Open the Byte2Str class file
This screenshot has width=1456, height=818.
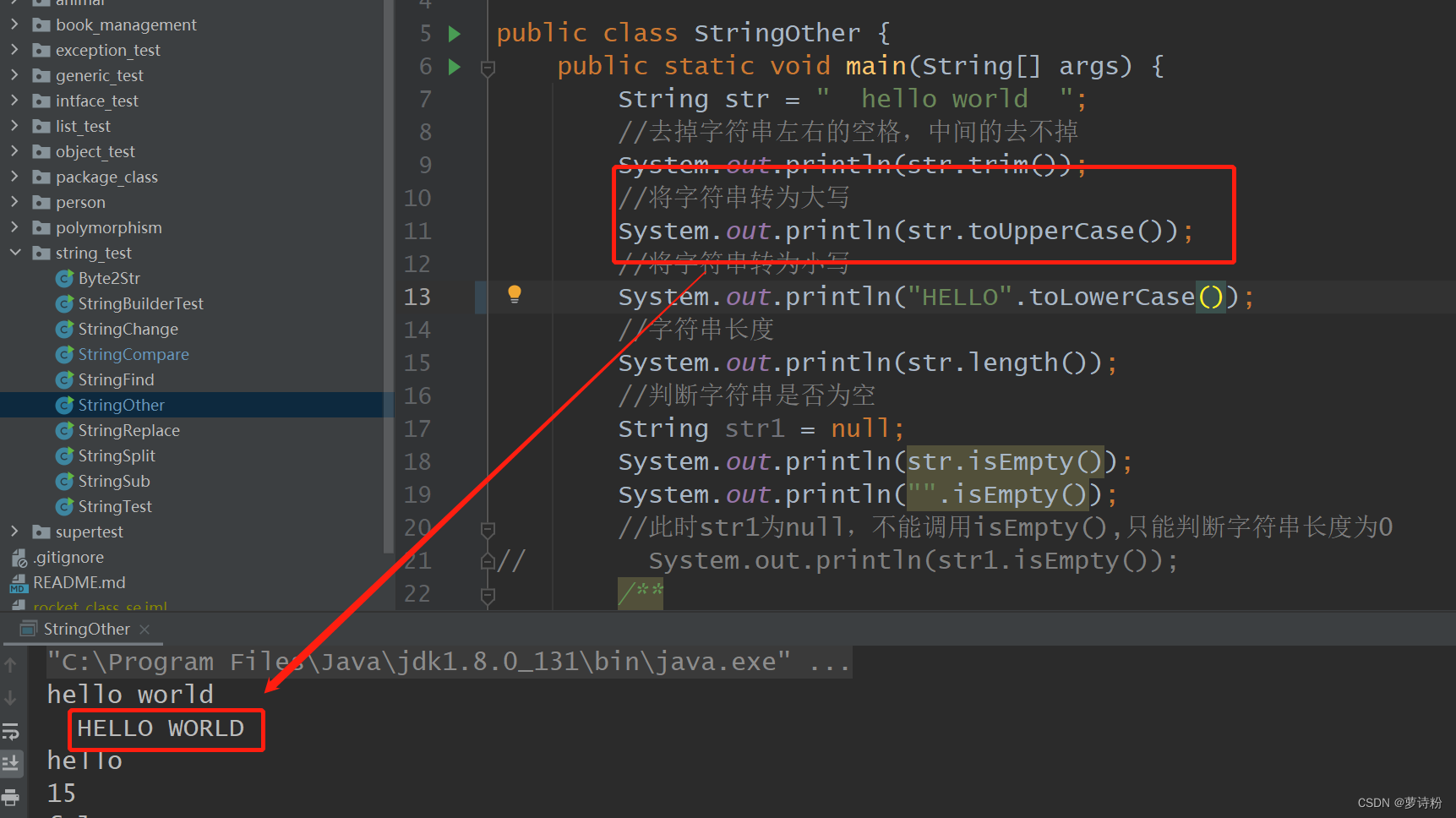point(109,278)
